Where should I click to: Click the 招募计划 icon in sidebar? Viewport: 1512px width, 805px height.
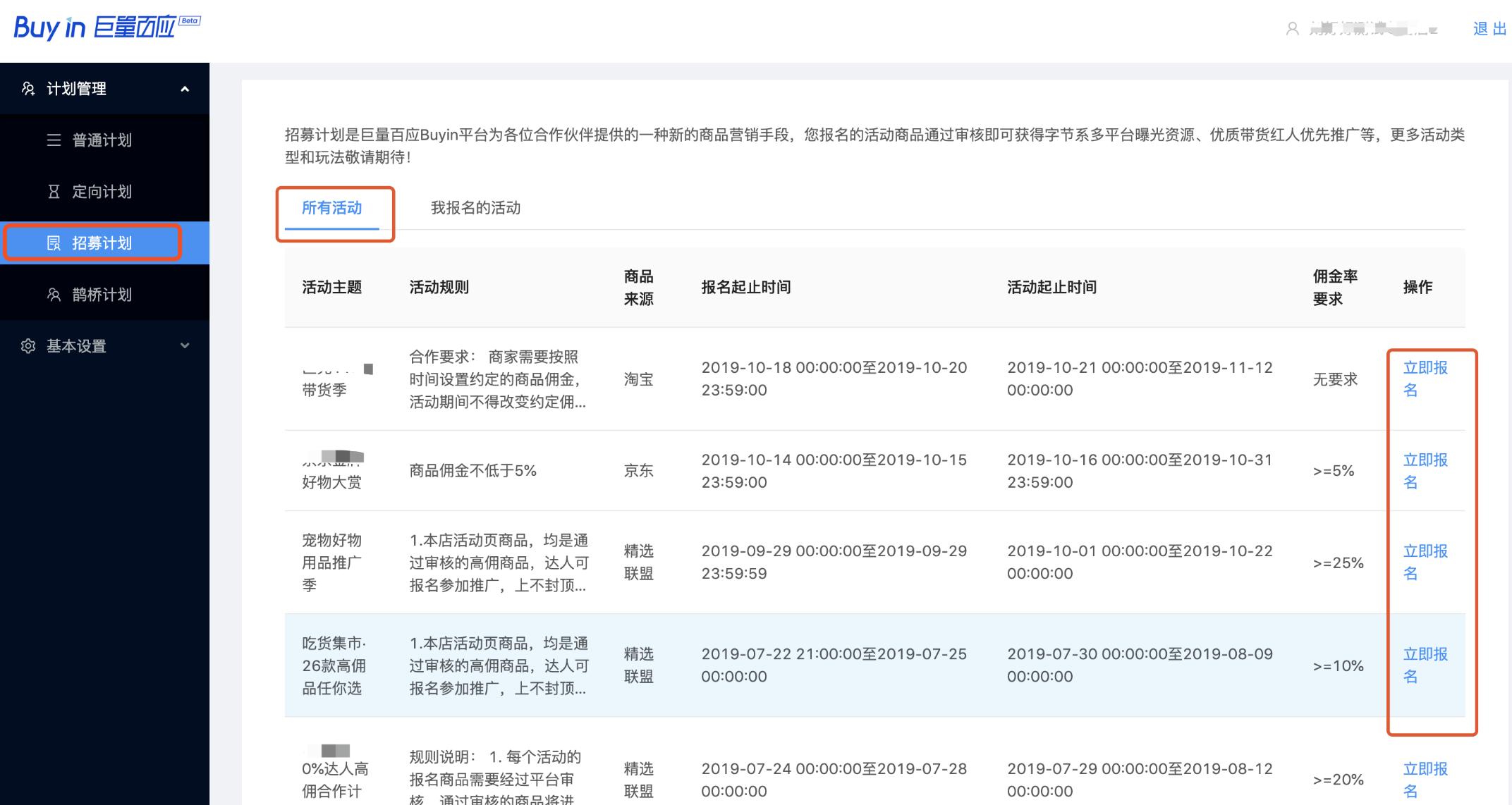(x=54, y=242)
